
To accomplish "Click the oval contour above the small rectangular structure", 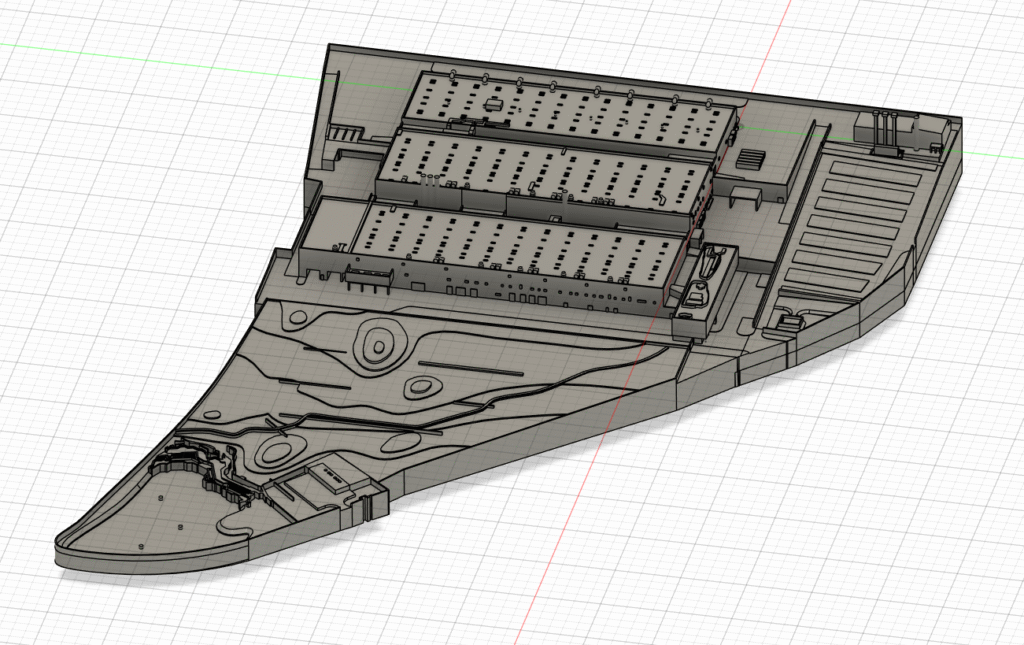I will click(274, 450).
